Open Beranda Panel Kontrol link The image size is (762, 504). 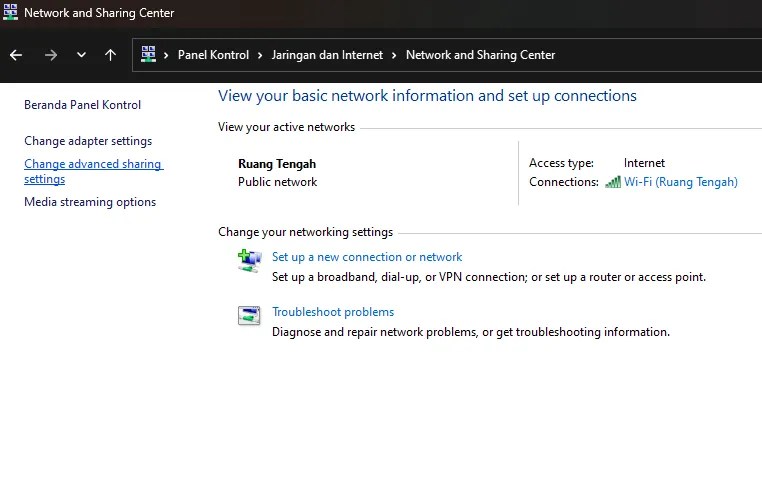82,105
